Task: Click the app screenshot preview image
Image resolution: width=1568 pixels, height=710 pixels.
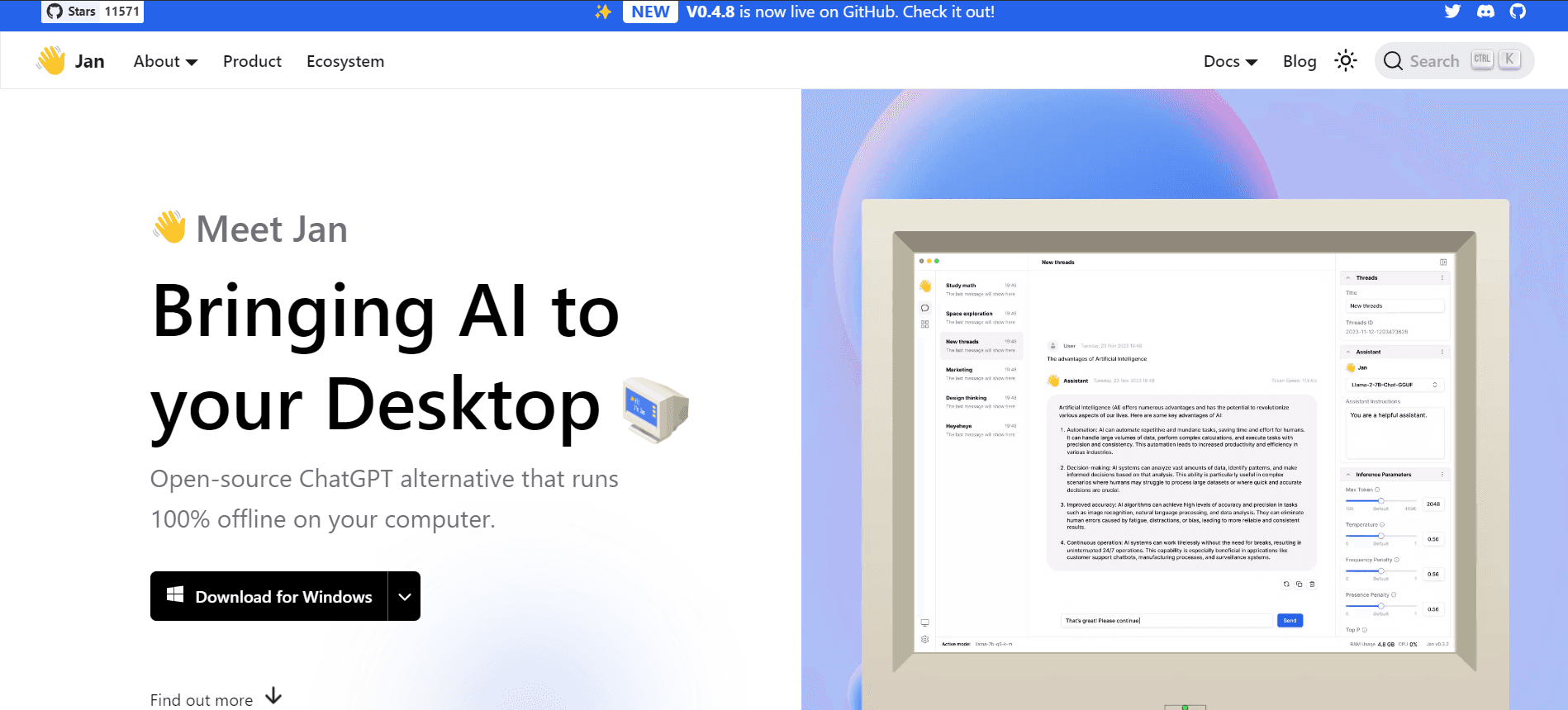Action: 1185,452
